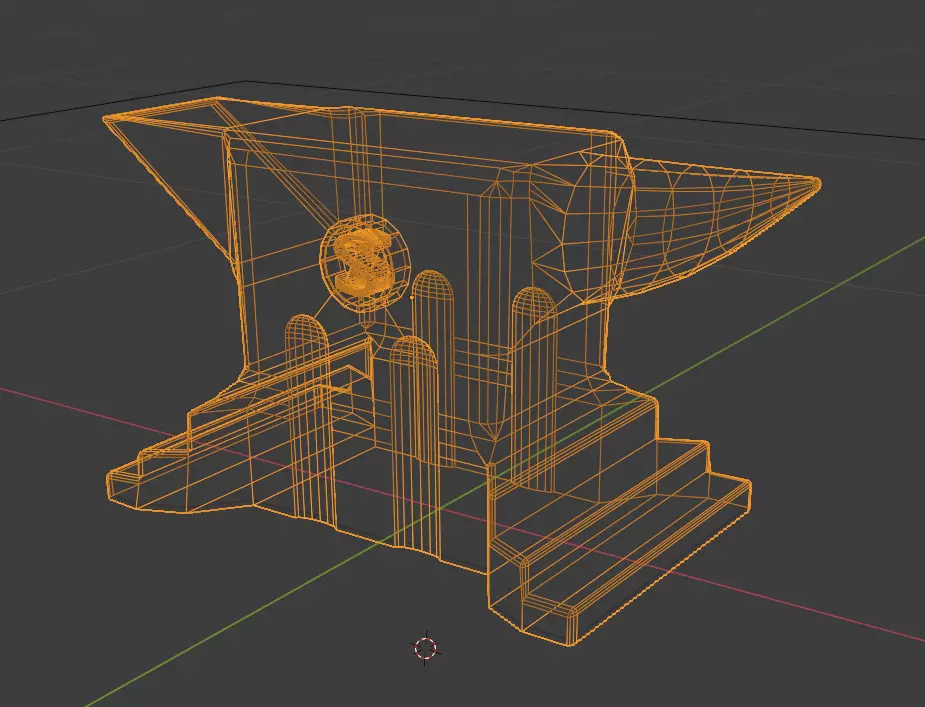Image resolution: width=925 pixels, height=707 pixels.
Task: Select the circular medallion ring around the S
Action: pyautogui.click(x=364, y=263)
